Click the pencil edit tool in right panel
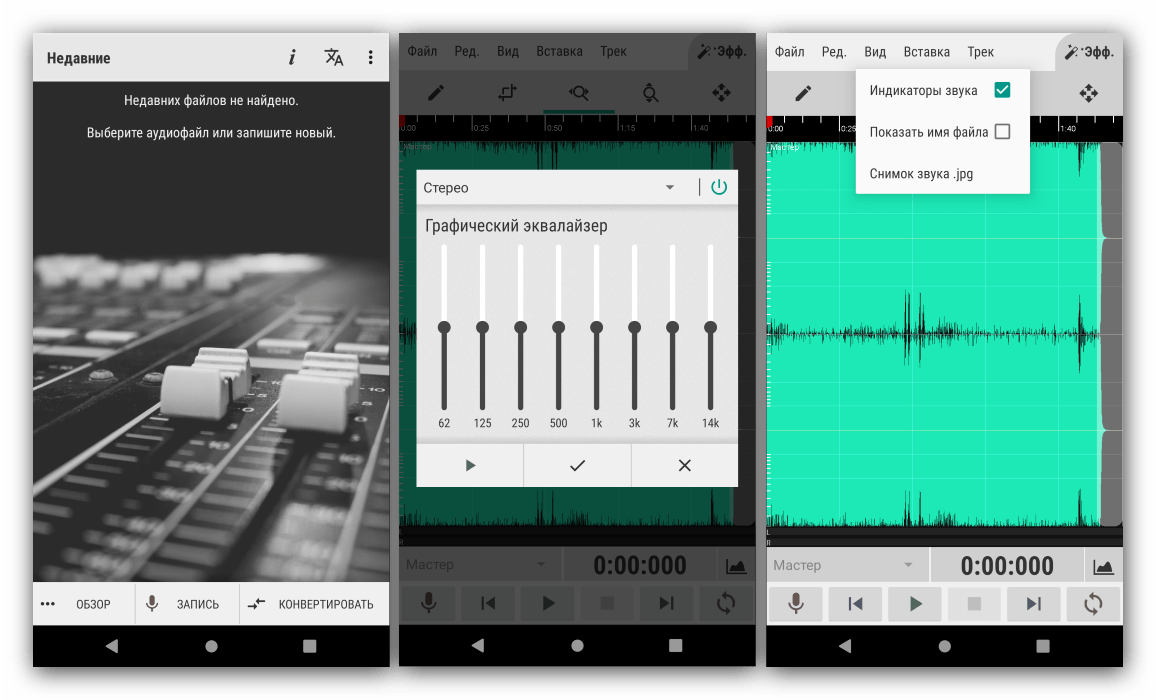1156x700 pixels. coord(803,94)
